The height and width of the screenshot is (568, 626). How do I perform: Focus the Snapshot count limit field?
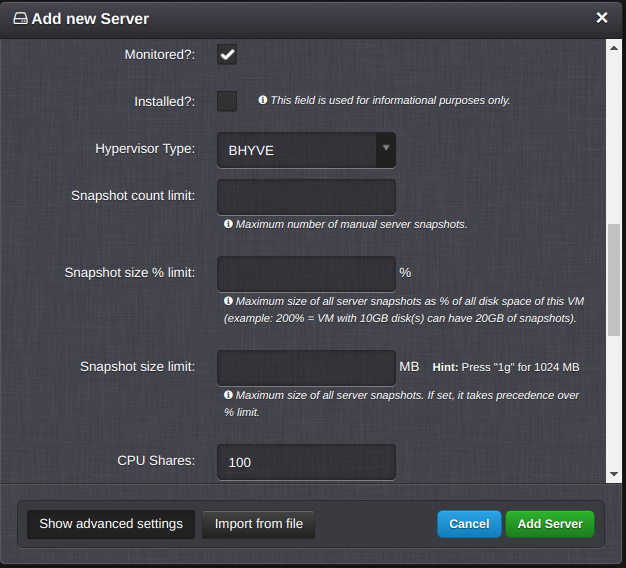[x=306, y=197]
